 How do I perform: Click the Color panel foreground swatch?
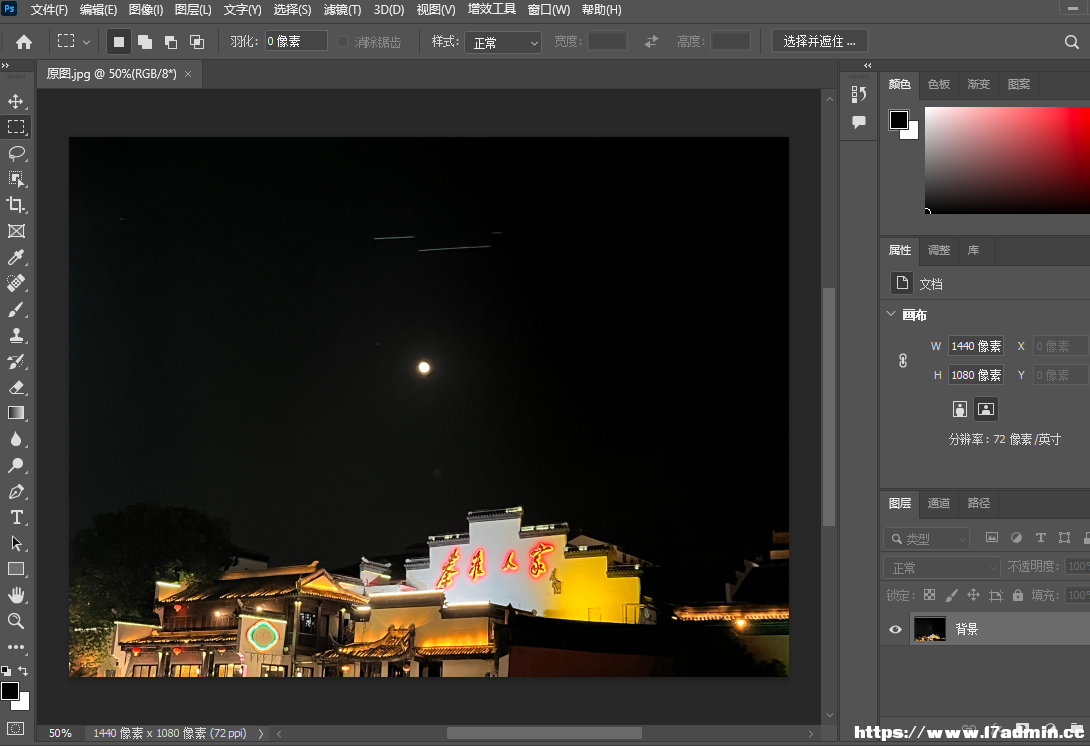pos(898,120)
